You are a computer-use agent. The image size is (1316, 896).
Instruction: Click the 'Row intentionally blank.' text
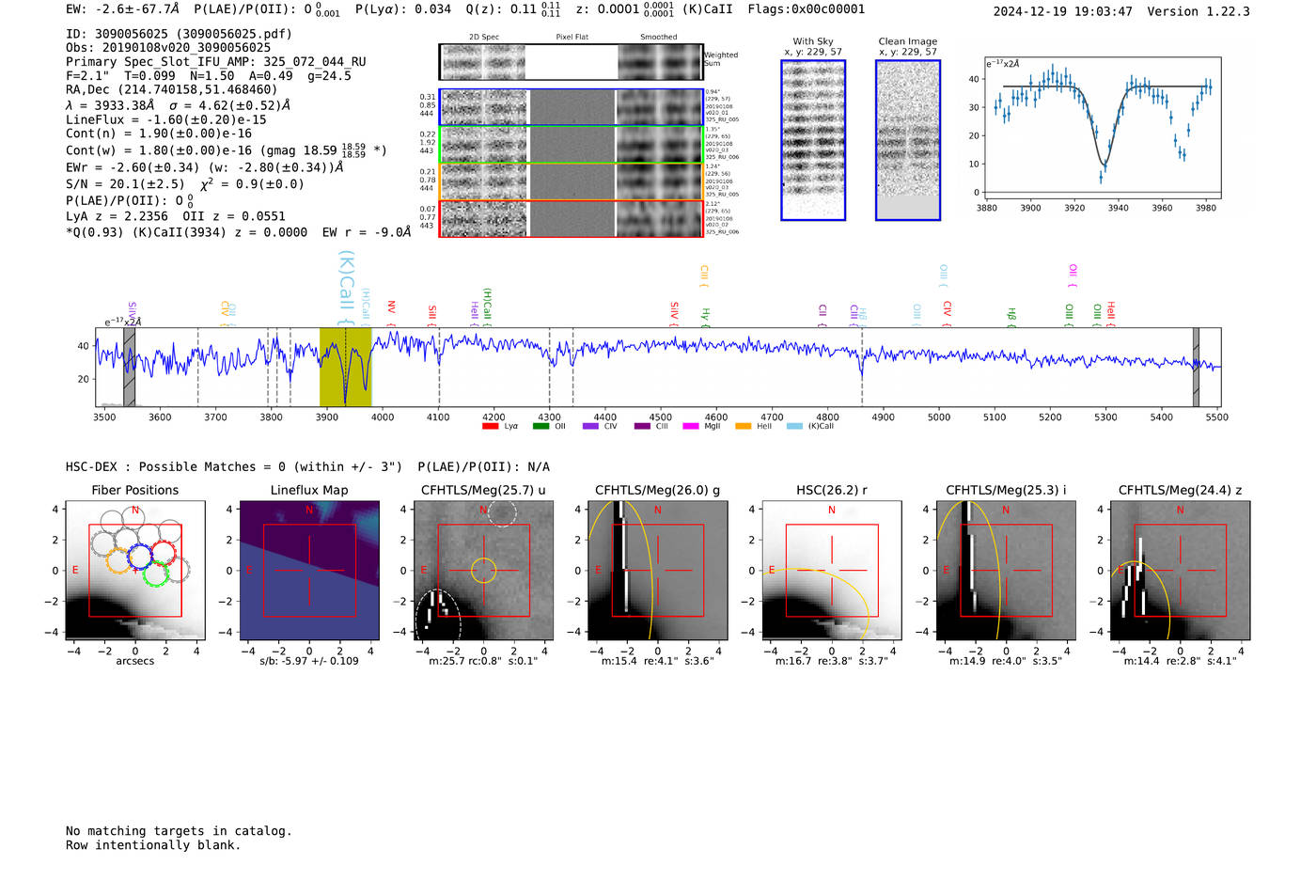153,845
